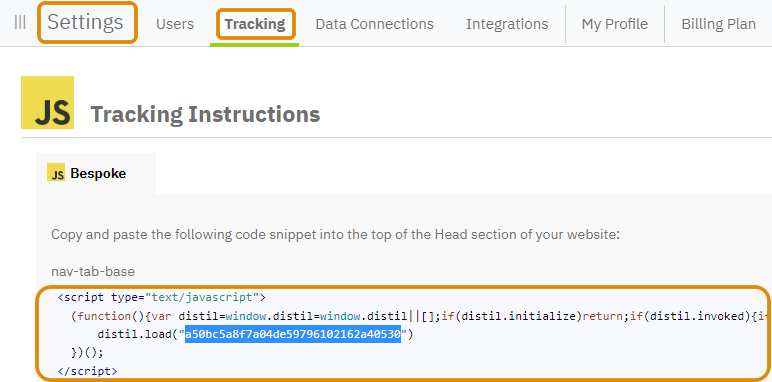Click the Tracking Instructions heading

click(205, 114)
